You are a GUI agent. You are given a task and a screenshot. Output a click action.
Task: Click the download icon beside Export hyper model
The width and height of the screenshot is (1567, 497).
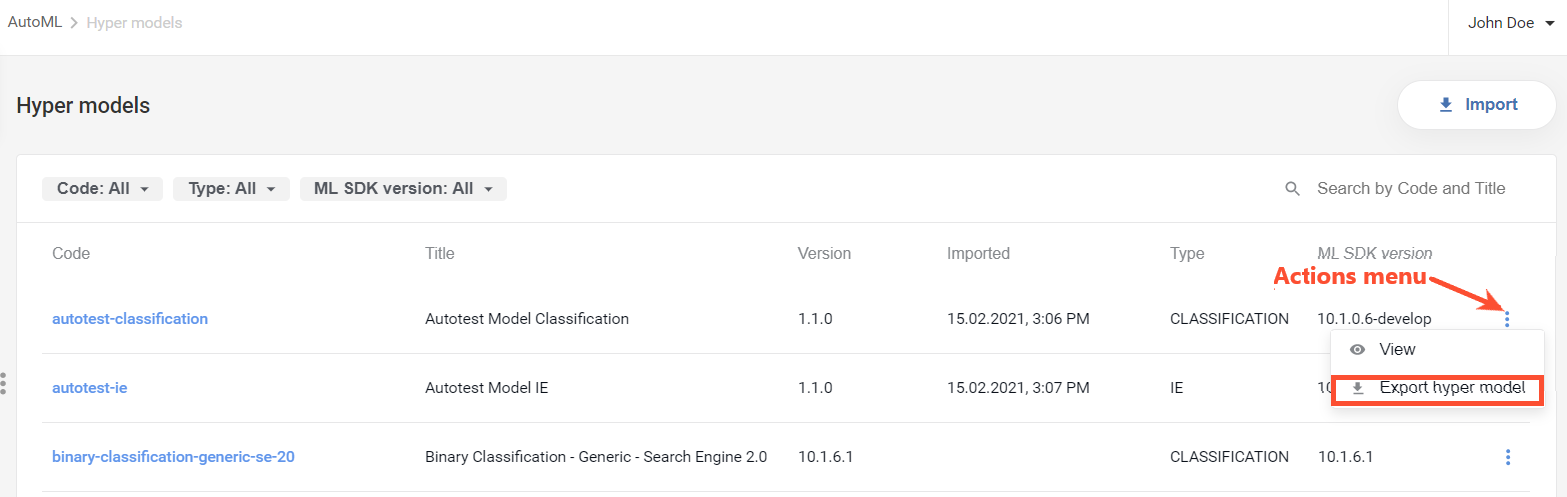[x=1358, y=388]
